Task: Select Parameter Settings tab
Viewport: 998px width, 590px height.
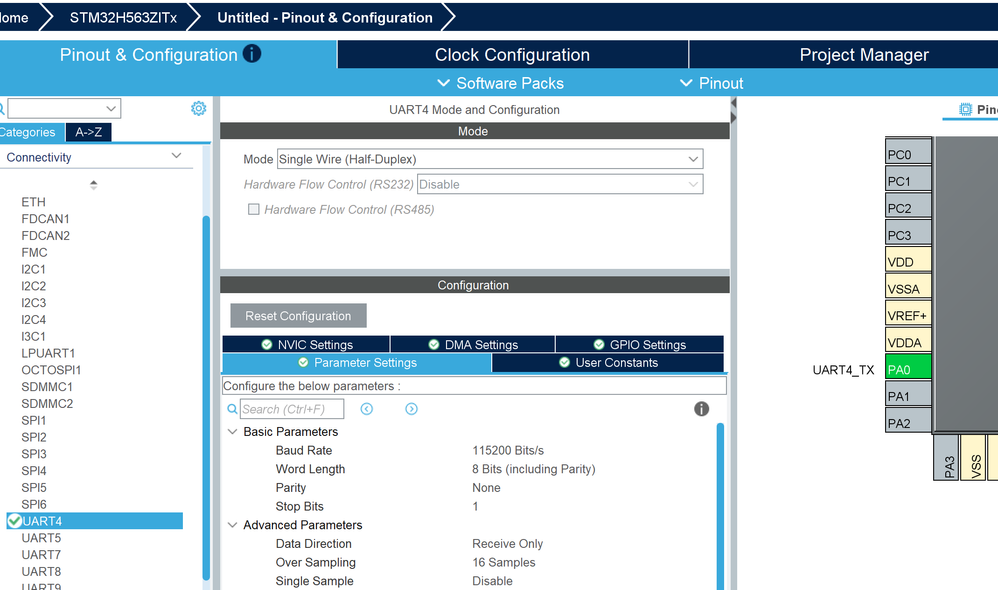Action: (356, 363)
